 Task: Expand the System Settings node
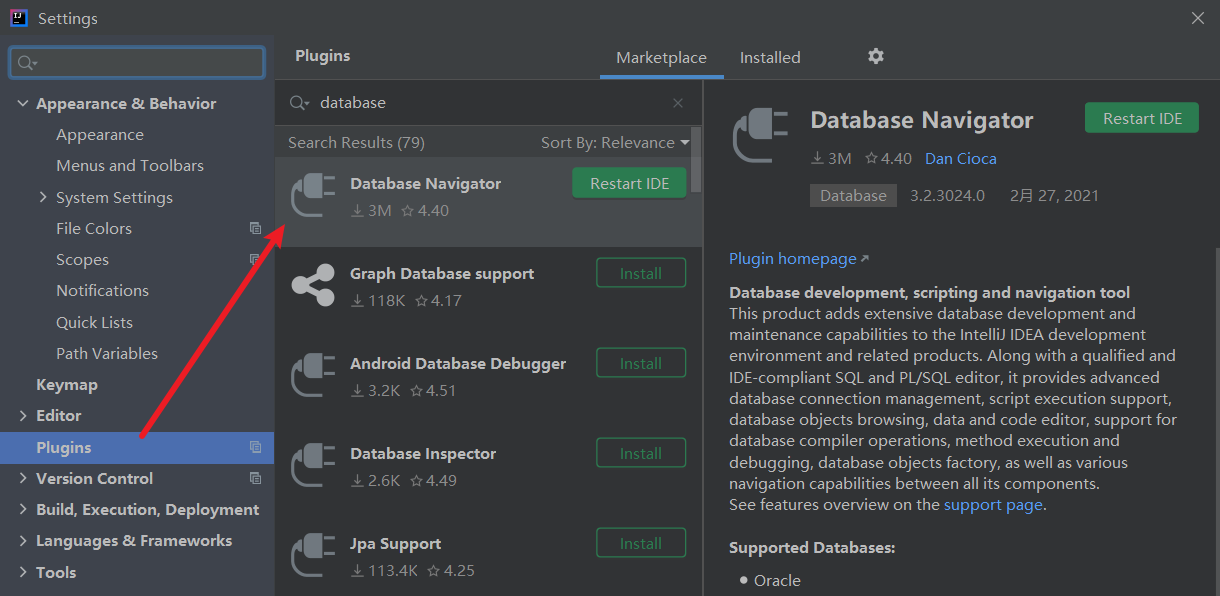click(43, 197)
